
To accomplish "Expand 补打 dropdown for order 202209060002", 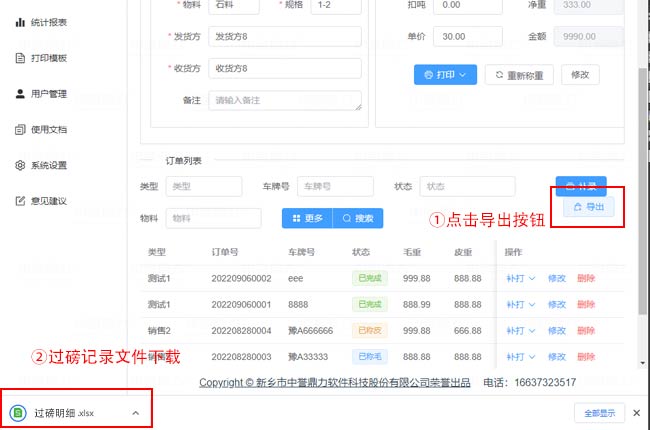I will coord(520,278).
